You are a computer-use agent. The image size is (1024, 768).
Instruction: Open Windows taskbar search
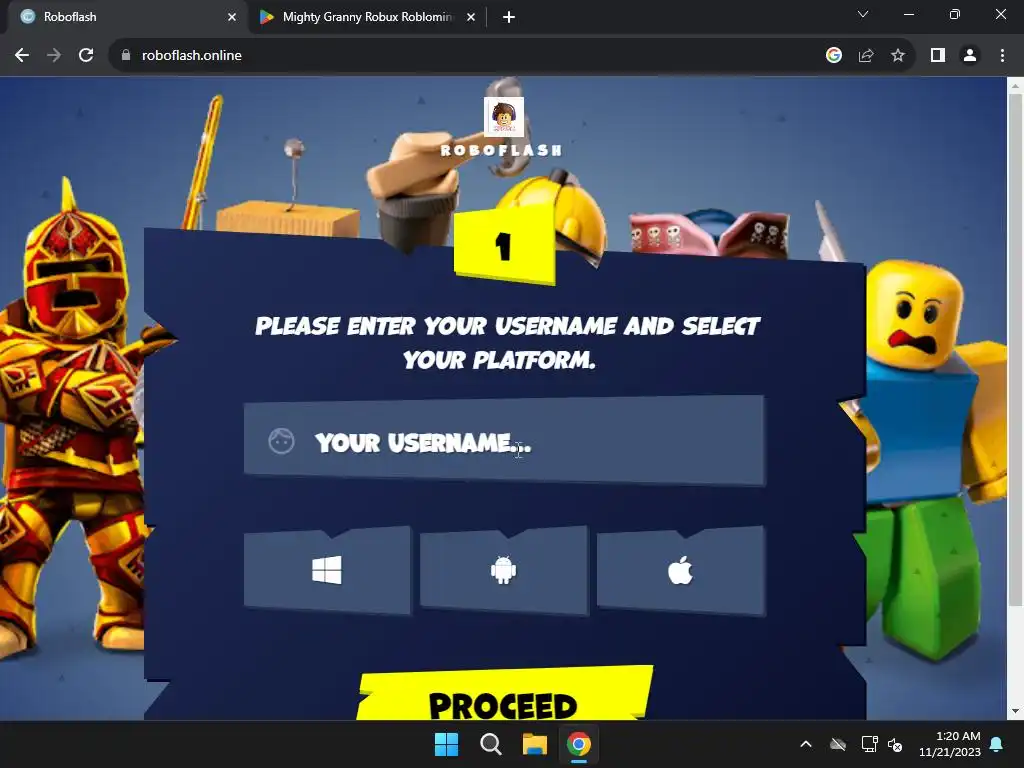490,744
